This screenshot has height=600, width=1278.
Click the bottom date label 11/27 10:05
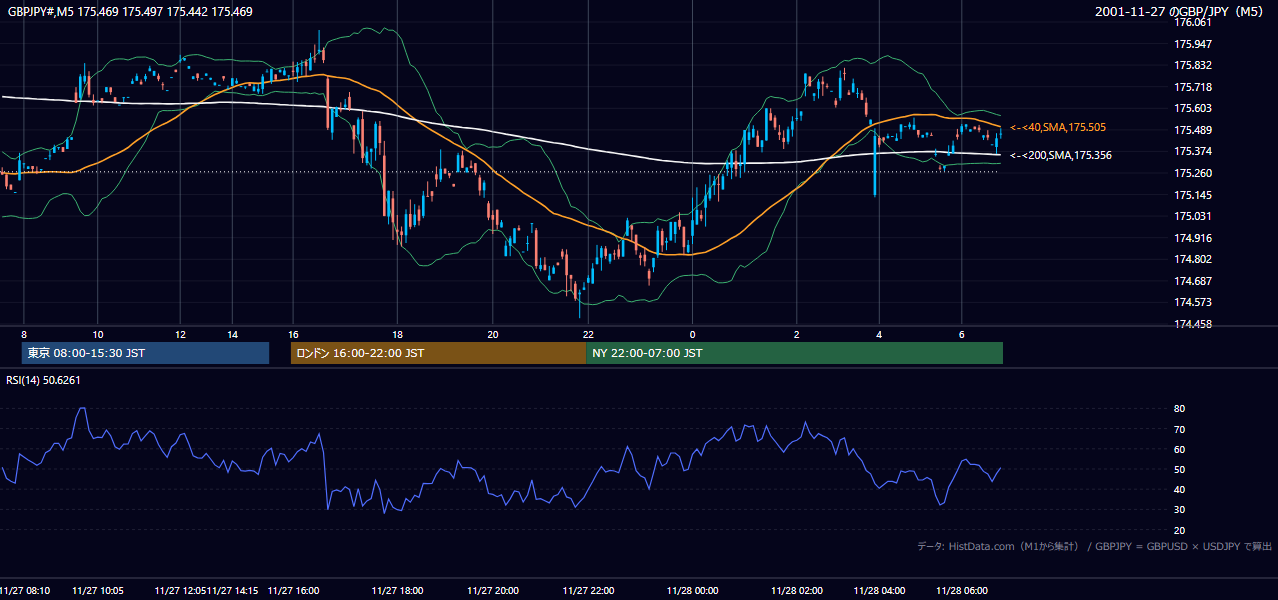click(98, 591)
